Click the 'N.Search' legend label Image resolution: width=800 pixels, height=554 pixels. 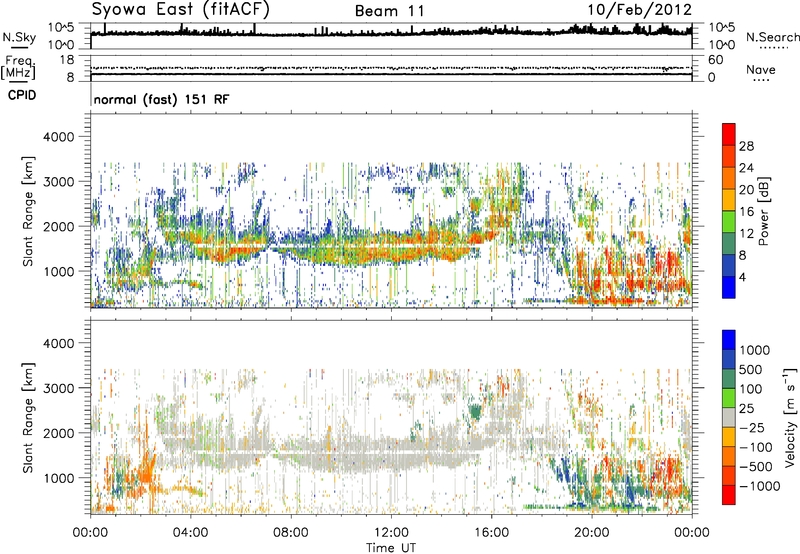pyautogui.click(x=772, y=37)
